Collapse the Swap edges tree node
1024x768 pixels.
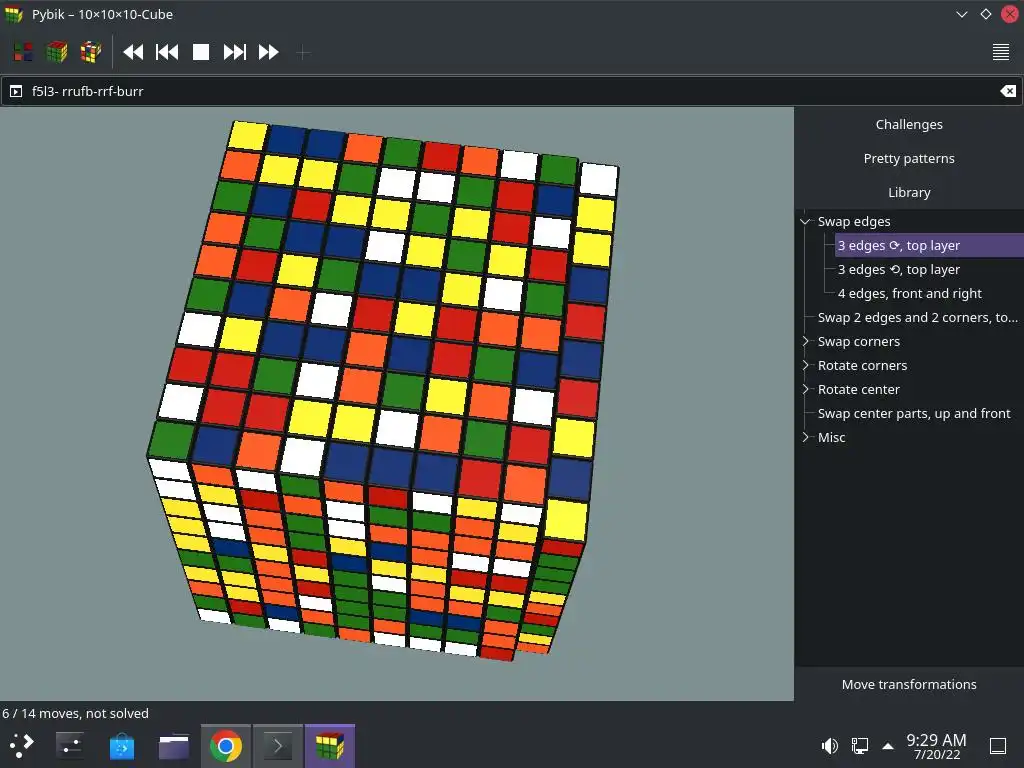tap(805, 221)
